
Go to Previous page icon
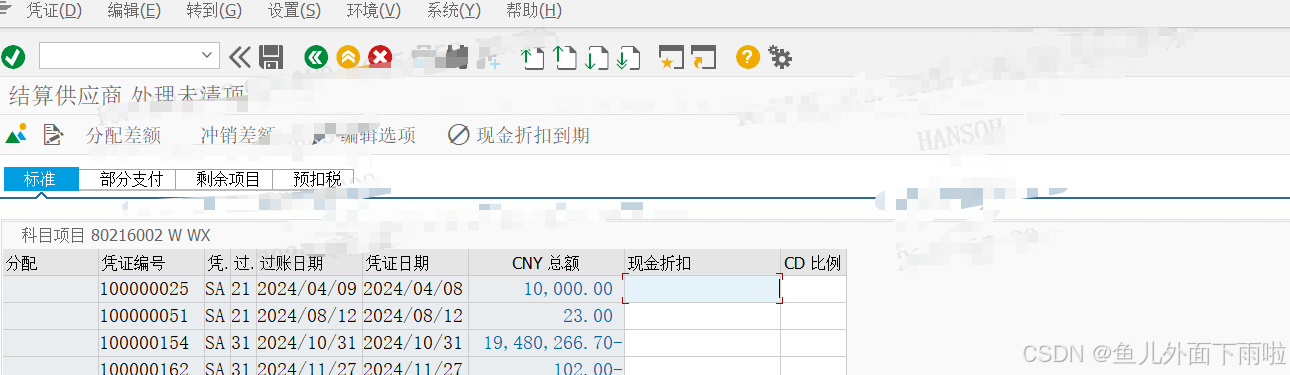click(565, 58)
